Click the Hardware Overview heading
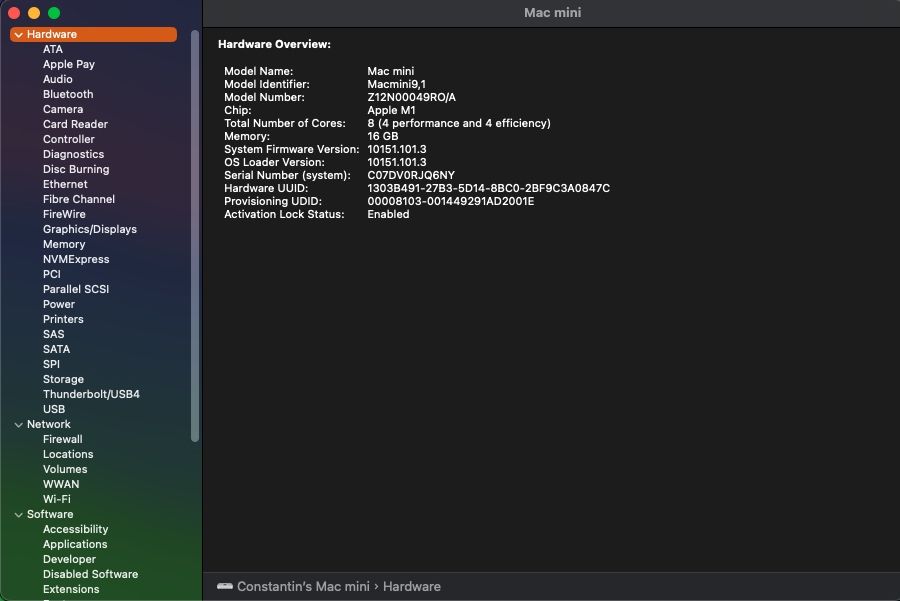 point(274,44)
